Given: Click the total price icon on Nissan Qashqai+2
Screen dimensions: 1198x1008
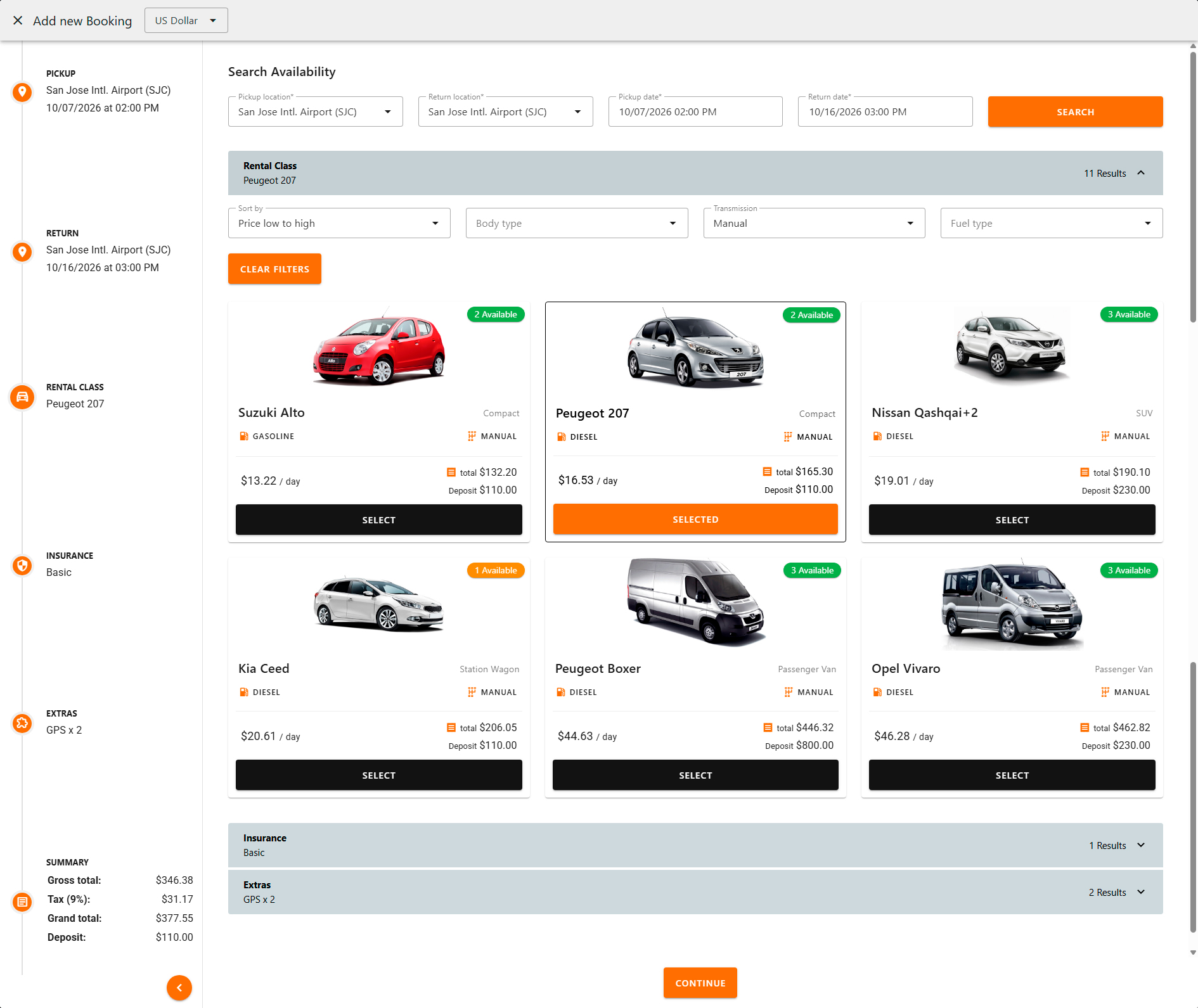Looking at the screenshot, I should 1085,472.
